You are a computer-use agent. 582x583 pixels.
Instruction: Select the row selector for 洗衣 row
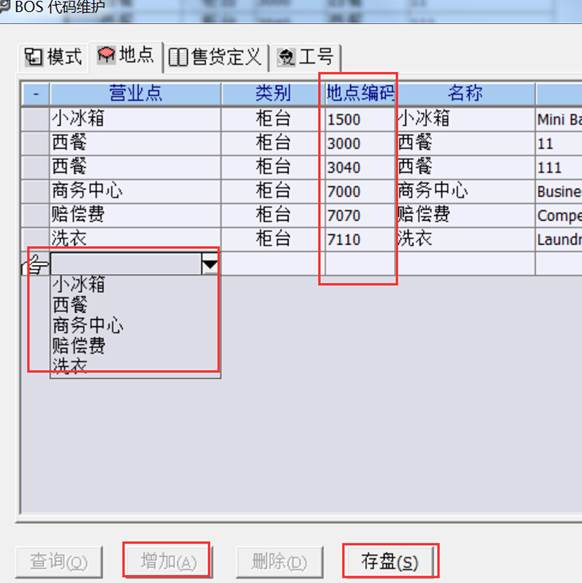(x=35, y=239)
